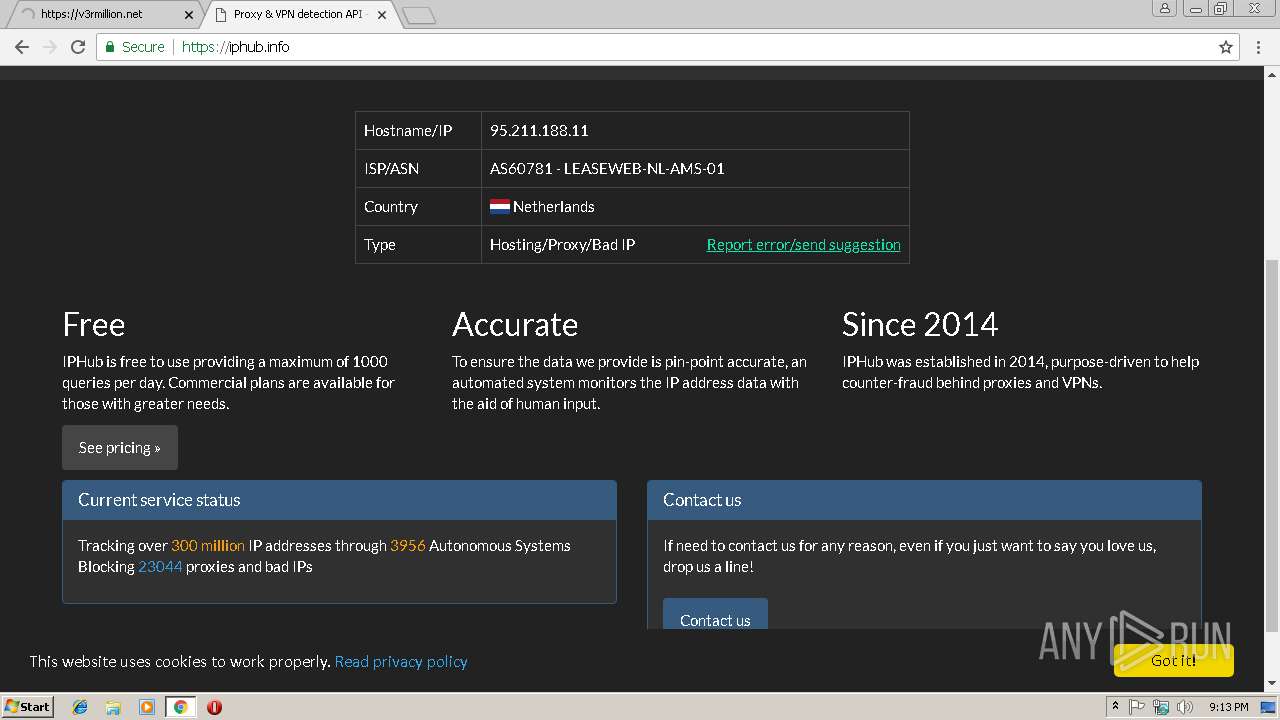
Task: Click the Contact us button
Action: point(715,615)
